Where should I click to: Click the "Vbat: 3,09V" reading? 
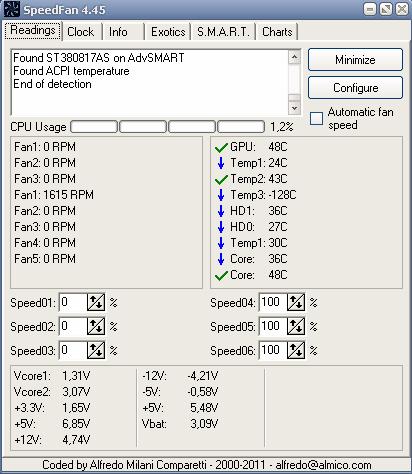[x=180, y=424]
